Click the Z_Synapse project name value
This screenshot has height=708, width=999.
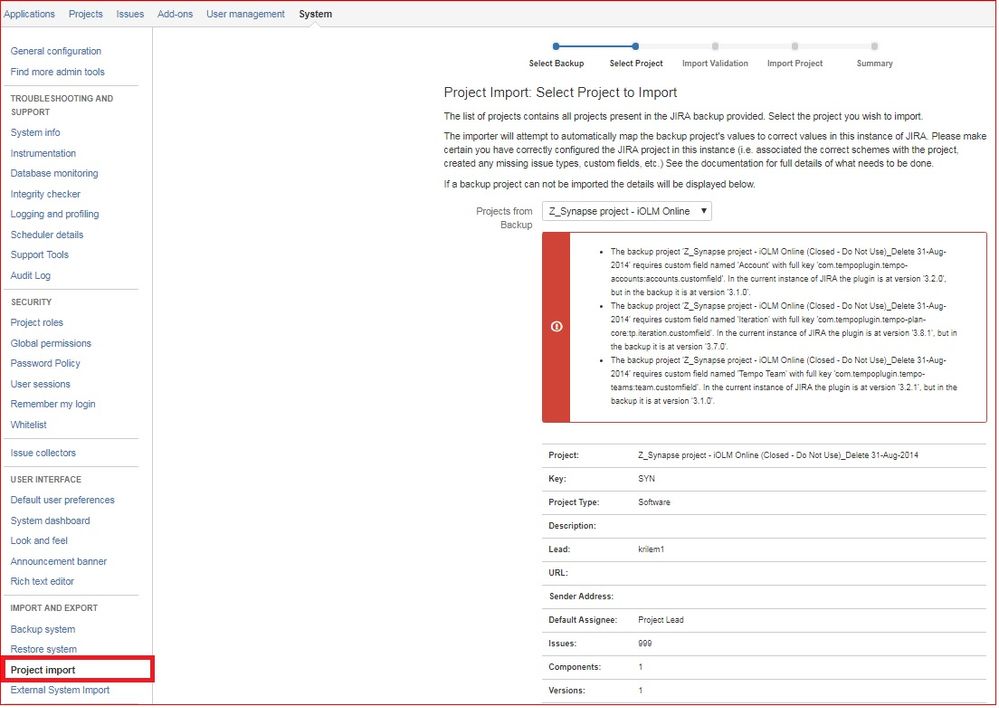tap(778, 456)
